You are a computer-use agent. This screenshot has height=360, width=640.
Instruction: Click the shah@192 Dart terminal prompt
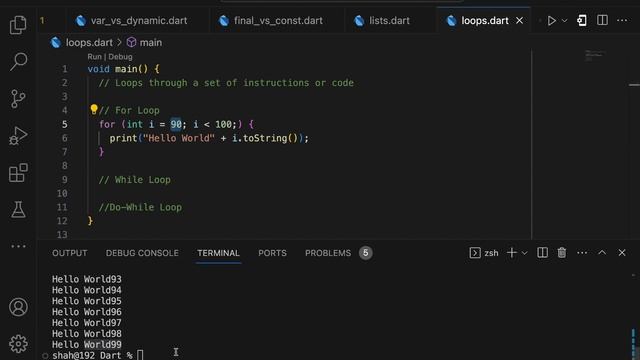pyautogui.click(x=92, y=355)
